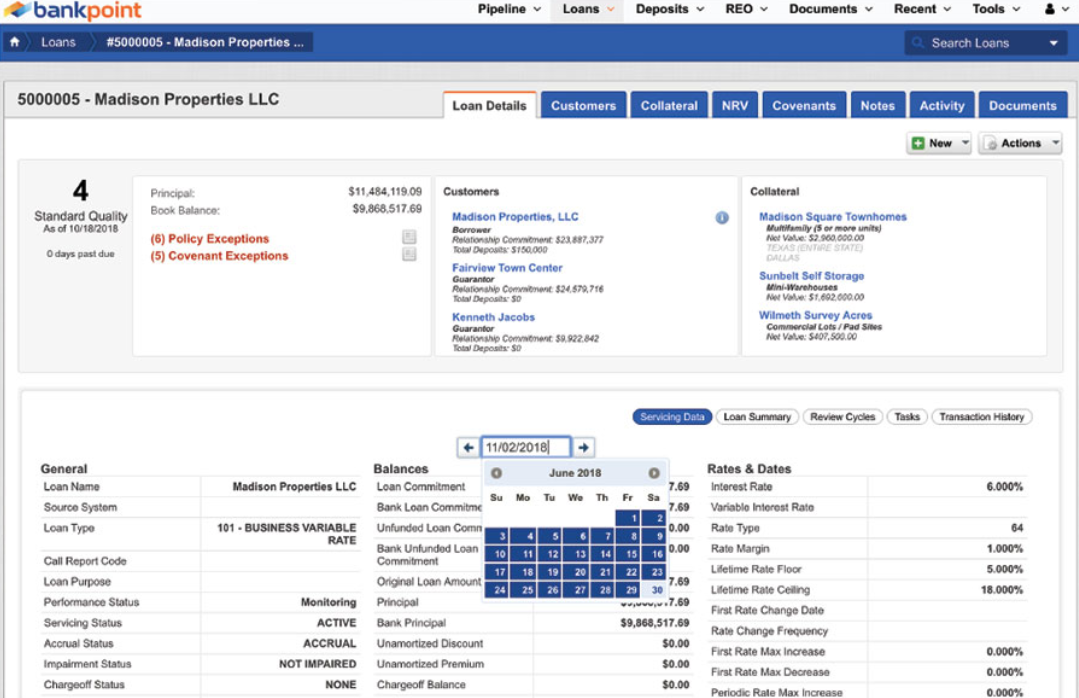Screen dimensions: 1079x698
Task: Open Policy Exceptions note icon
Action: [409, 237]
